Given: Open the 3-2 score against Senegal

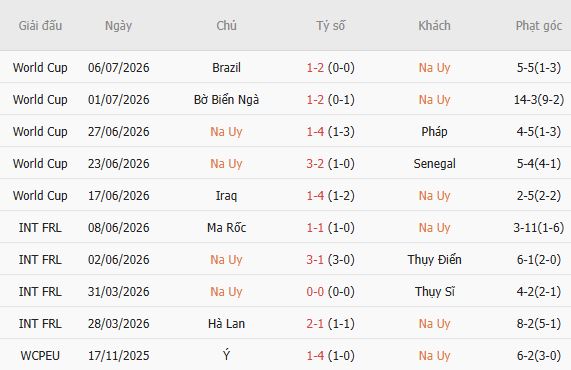Looking at the screenshot, I should click(315, 164).
